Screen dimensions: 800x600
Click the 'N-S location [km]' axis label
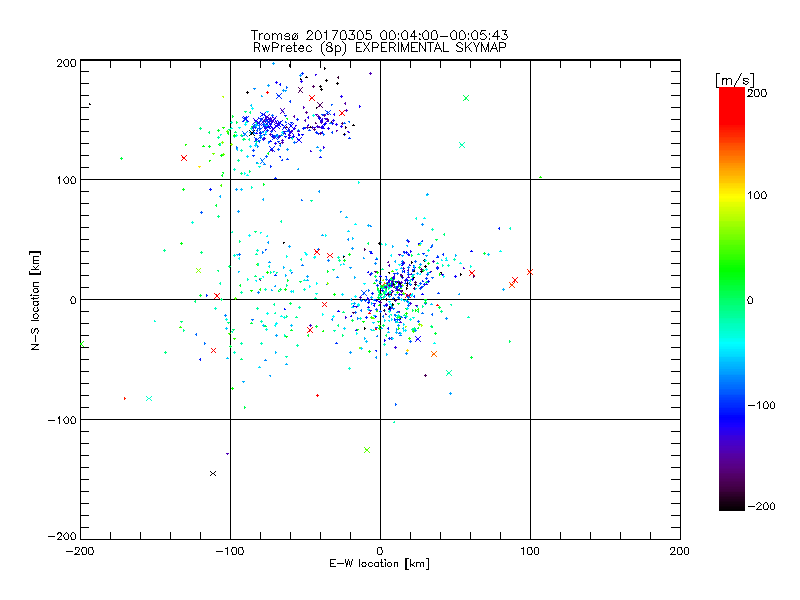35,300
